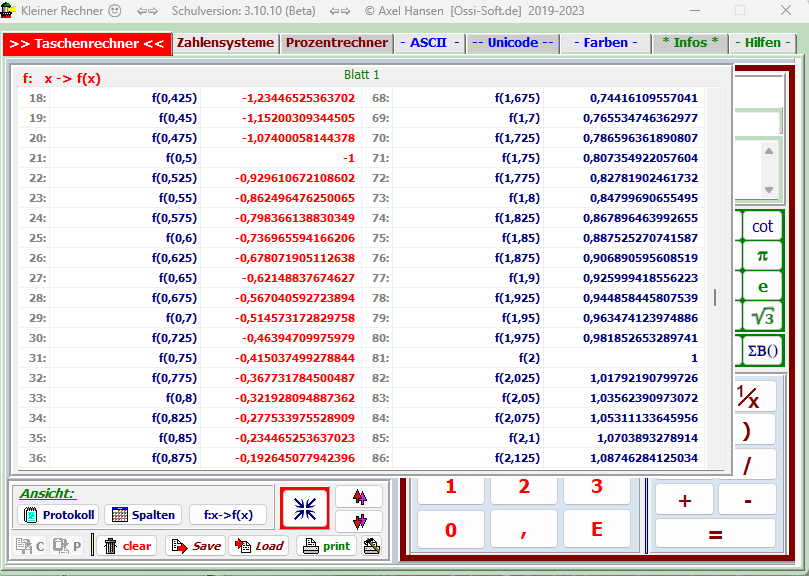Switch view to Spalten
Image resolution: width=809 pixels, height=576 pixels.
tap(143, 515)
